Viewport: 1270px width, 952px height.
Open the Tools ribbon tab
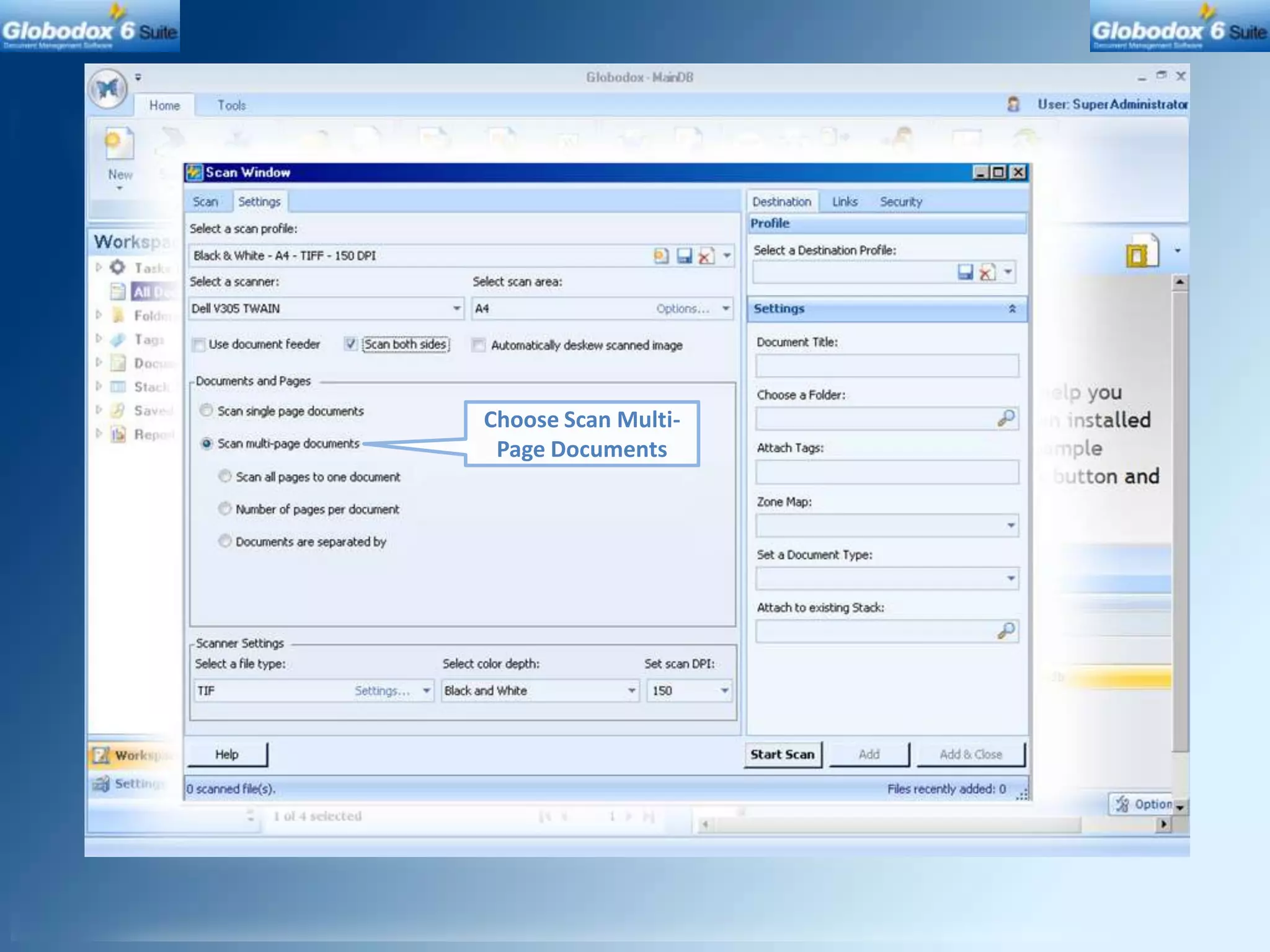pyautogui.click(x=231, y=105)
